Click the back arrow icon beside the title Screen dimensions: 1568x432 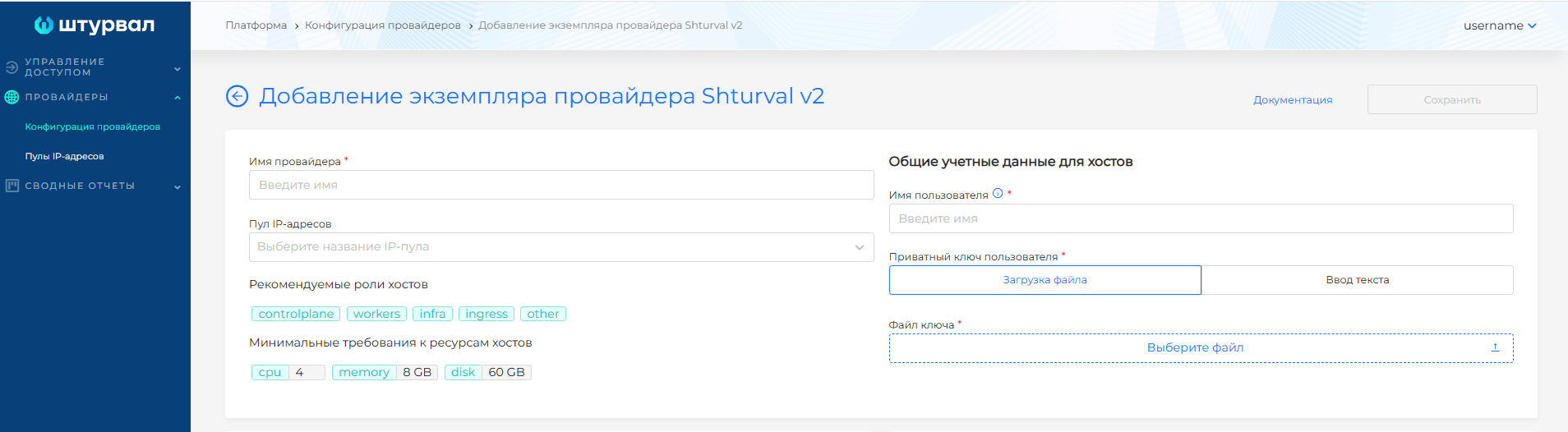[x=237, y=97]
